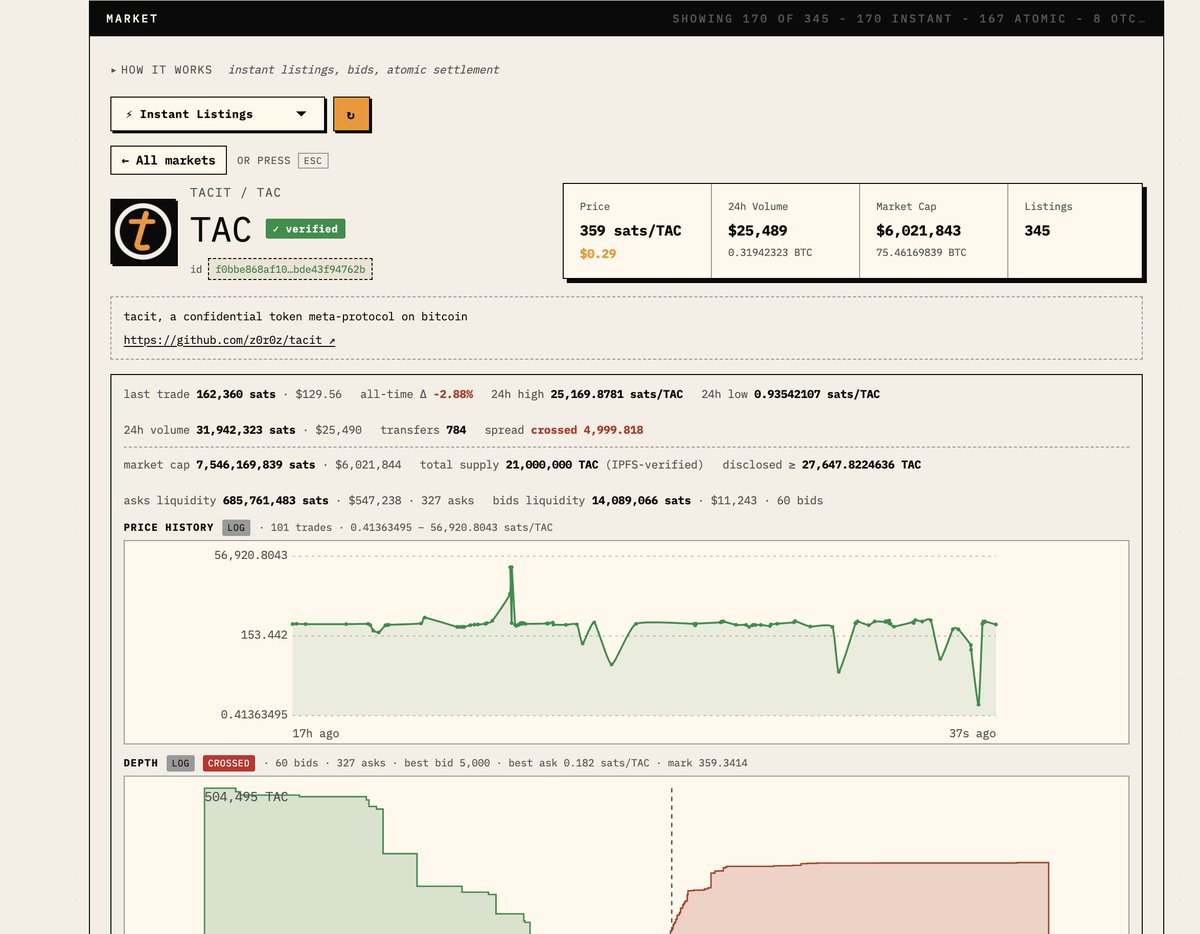Screen dimensions: 1200x934
Task: Click the 504,495 TAC depth label
Action: 246,796
